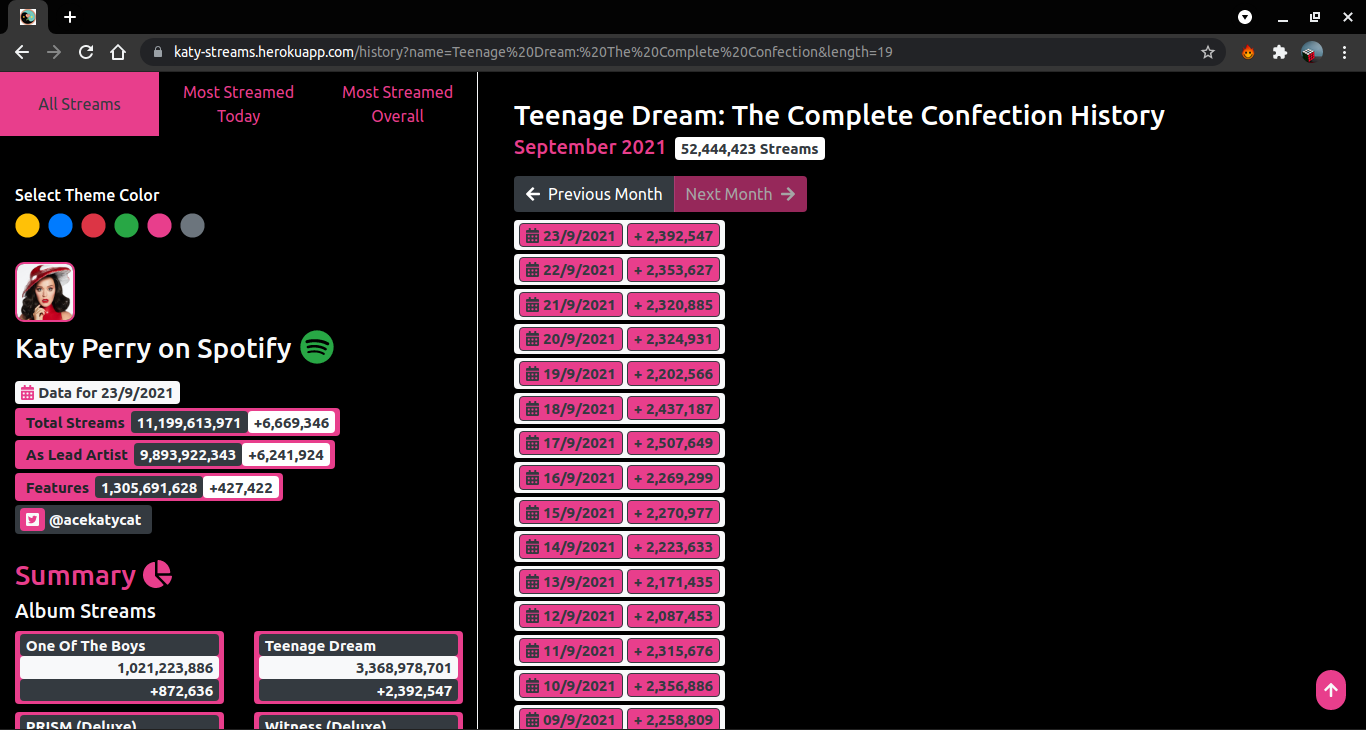Click the left arrow in Previous Month
Image resolution: width=1366 pixels, height=730 pixels.
click(x=533, y=194)
